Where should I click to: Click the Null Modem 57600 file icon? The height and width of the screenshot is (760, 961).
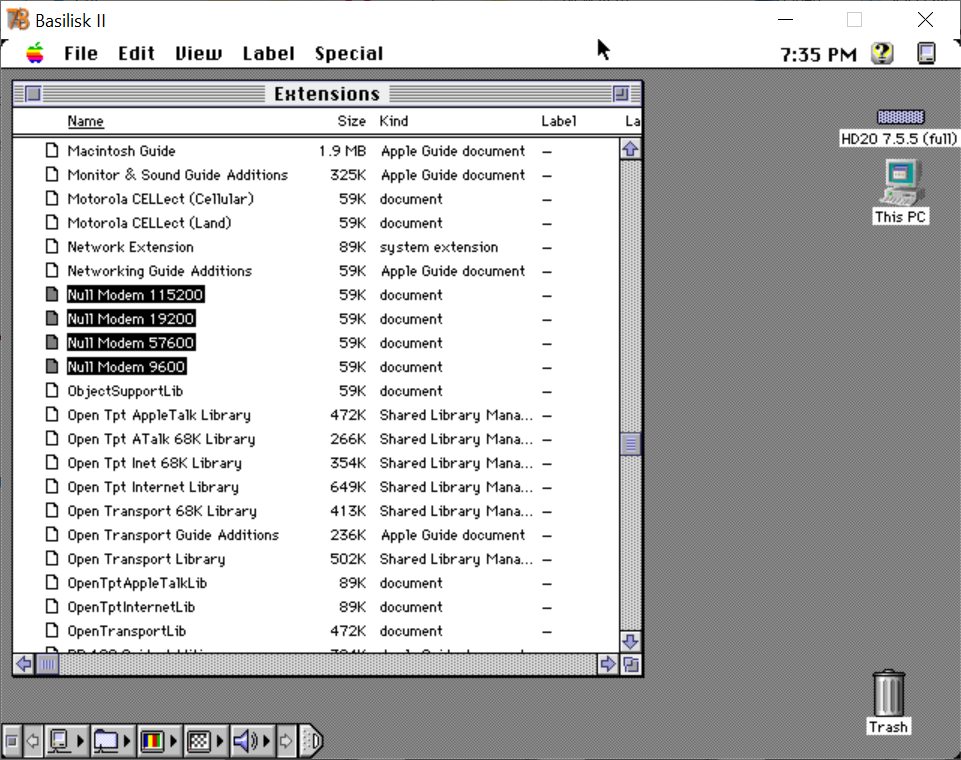click(x=52, y=342)
